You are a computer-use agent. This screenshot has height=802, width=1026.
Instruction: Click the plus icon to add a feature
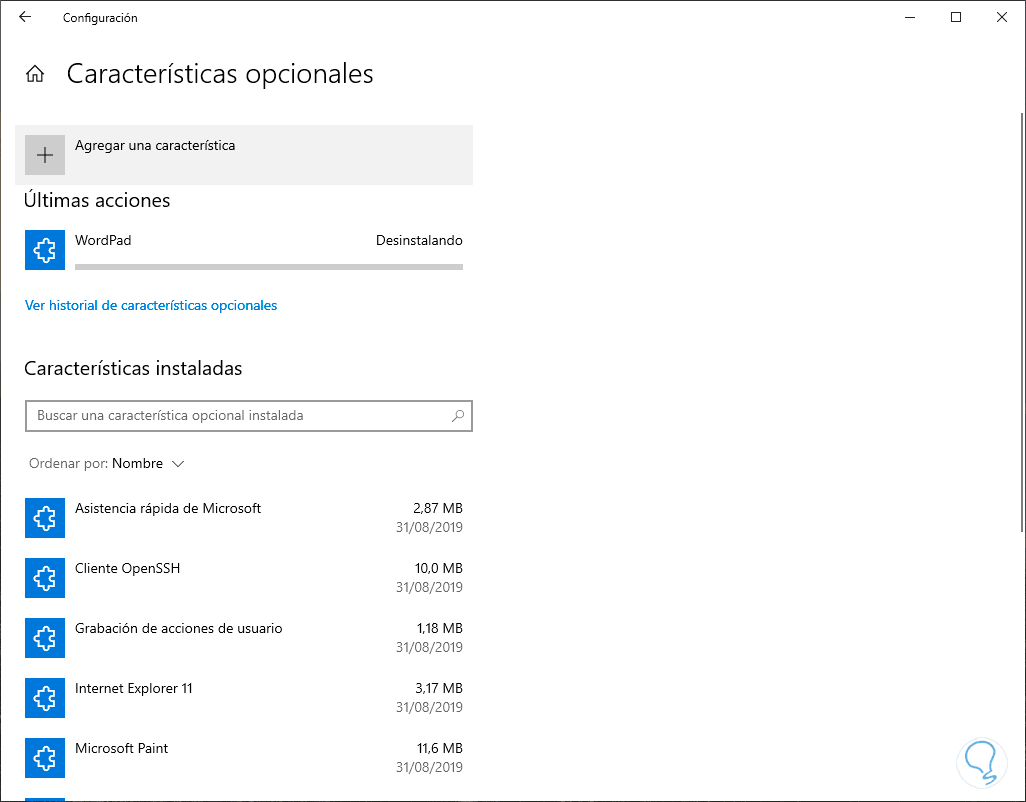(45, 155)
